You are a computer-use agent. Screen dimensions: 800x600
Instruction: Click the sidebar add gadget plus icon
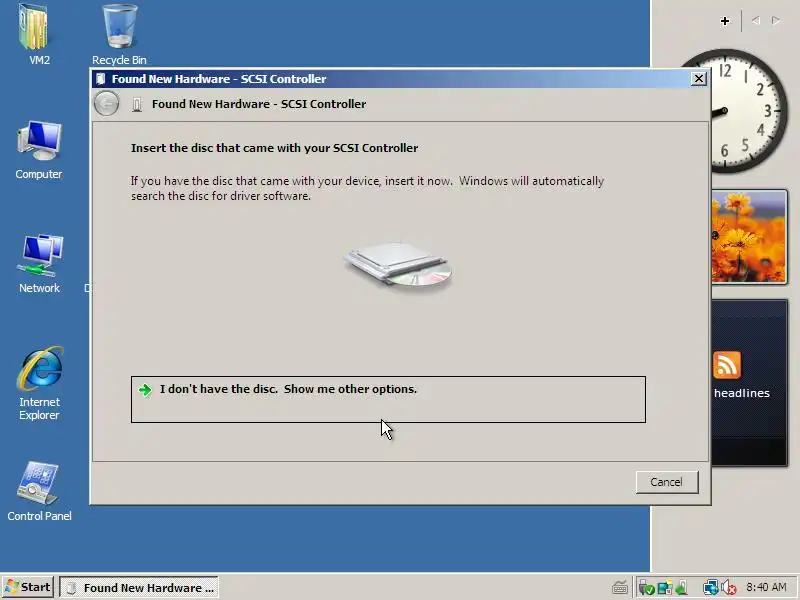coord(724,21)
